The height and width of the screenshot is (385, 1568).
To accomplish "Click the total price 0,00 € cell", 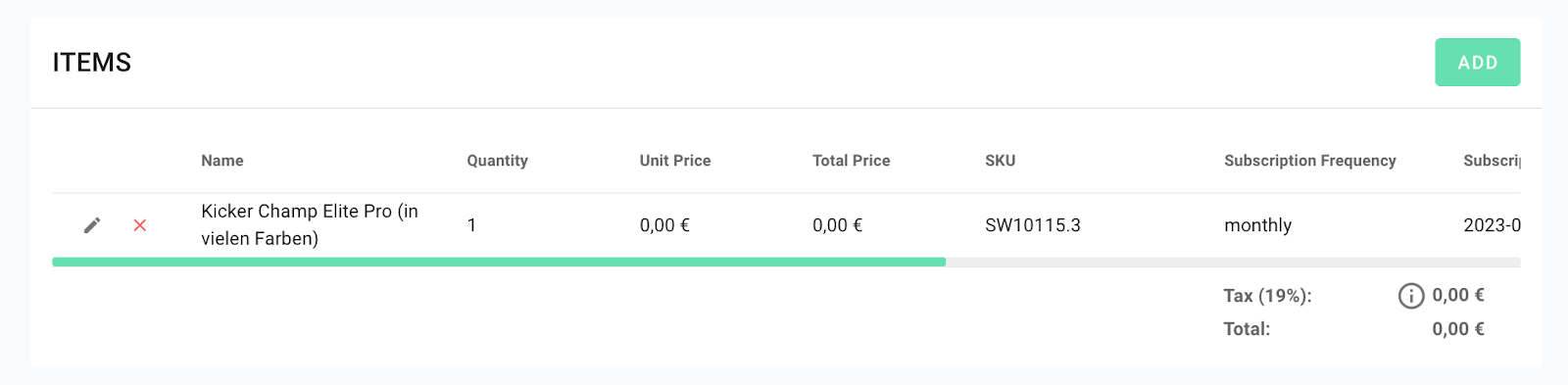I will 838,225.
